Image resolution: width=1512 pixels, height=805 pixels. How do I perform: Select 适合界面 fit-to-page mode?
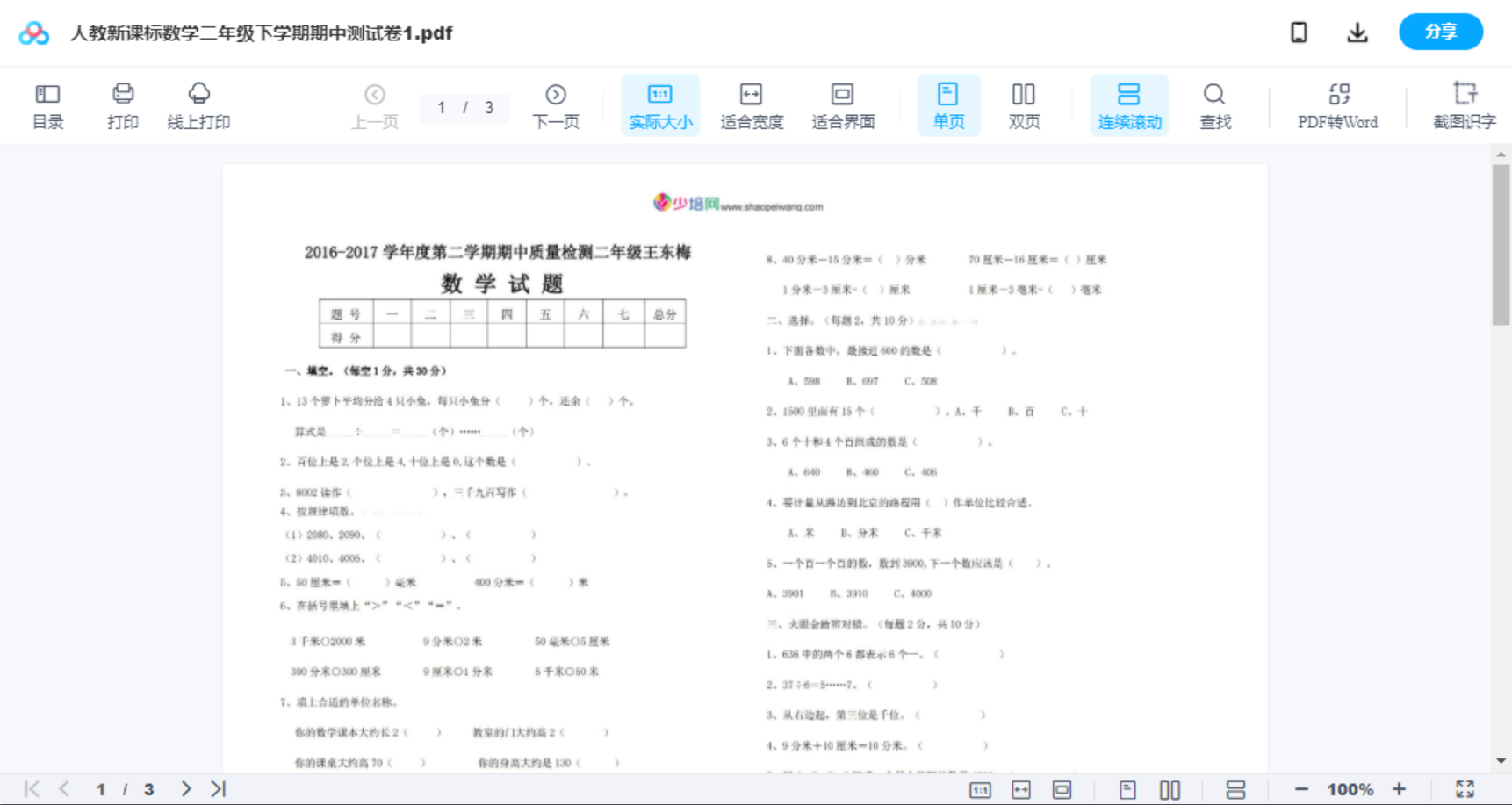[843, 104]
